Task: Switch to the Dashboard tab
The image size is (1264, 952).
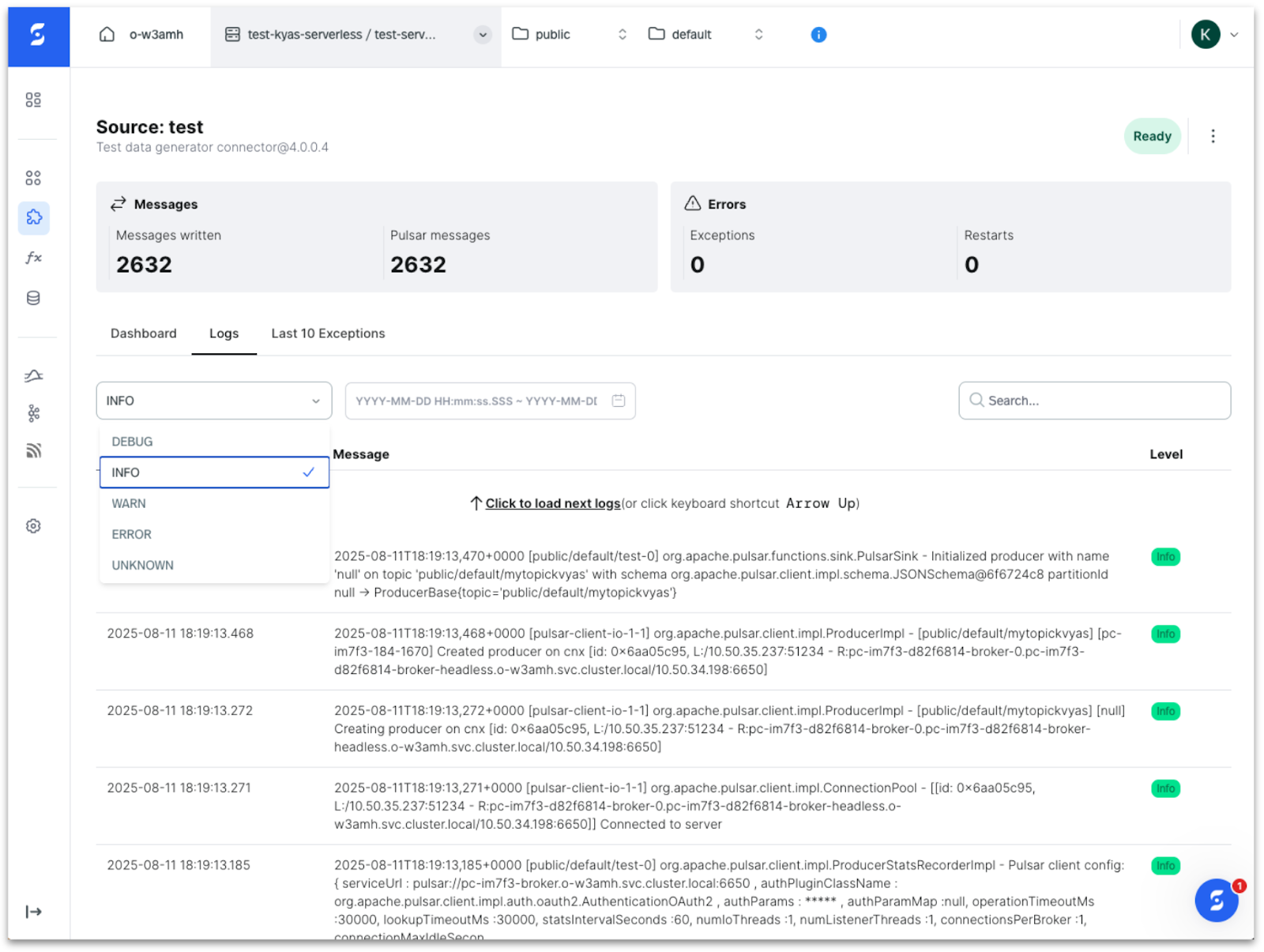Action: coord(144,333)
